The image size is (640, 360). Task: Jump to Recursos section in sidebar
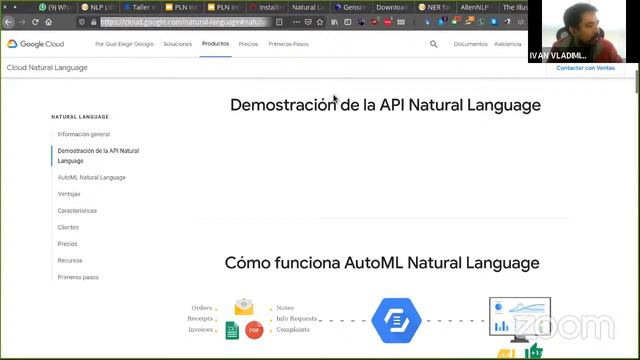[x=70, y=261]
